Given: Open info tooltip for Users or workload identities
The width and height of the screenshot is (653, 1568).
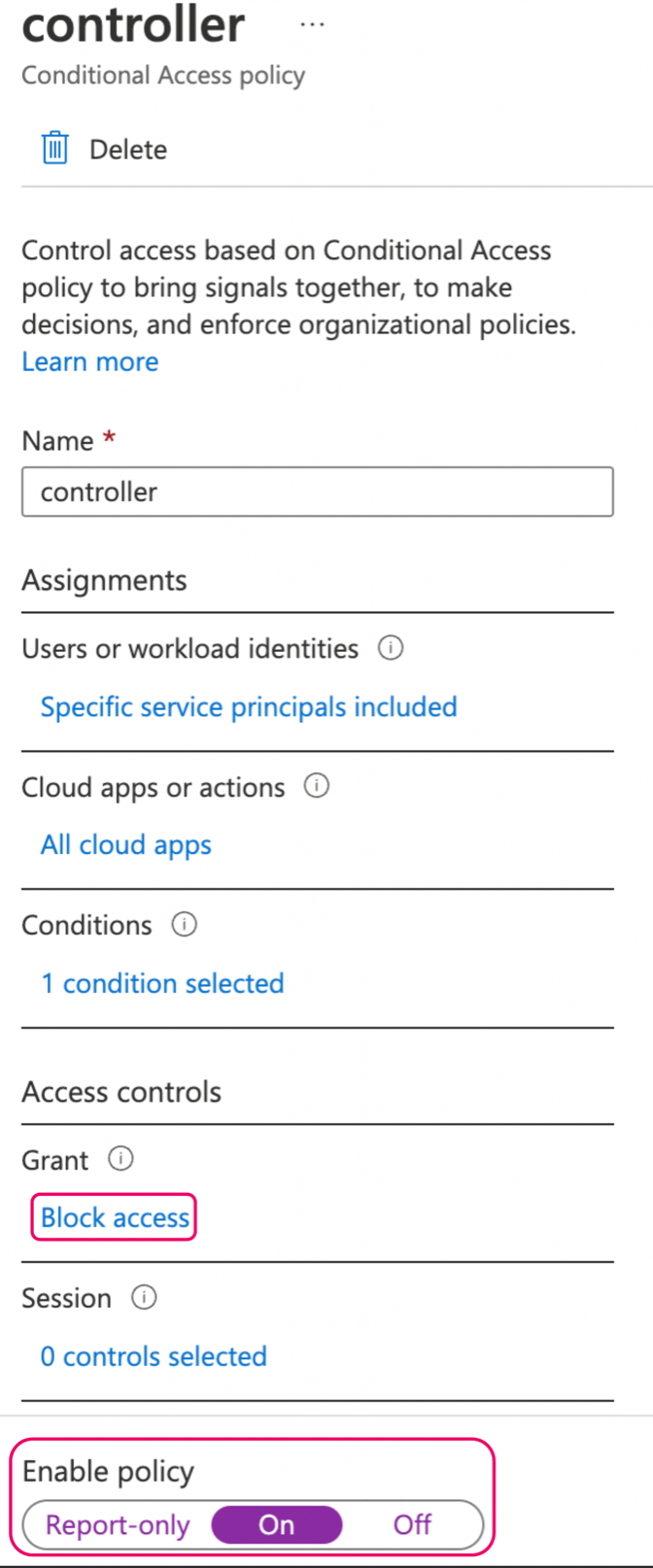Looking at the screenshot, I should (391, 648).
